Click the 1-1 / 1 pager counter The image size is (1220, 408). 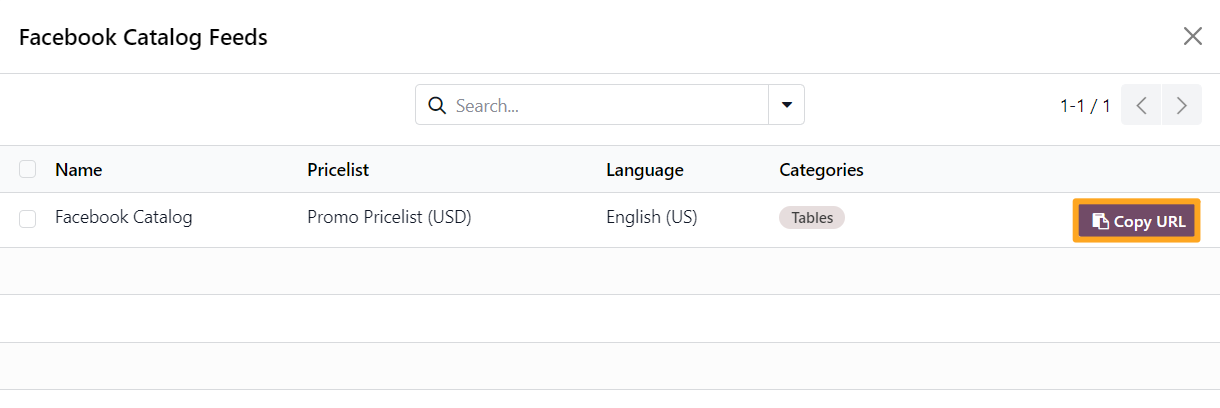pyautogui.click(x=1085, y=105)
